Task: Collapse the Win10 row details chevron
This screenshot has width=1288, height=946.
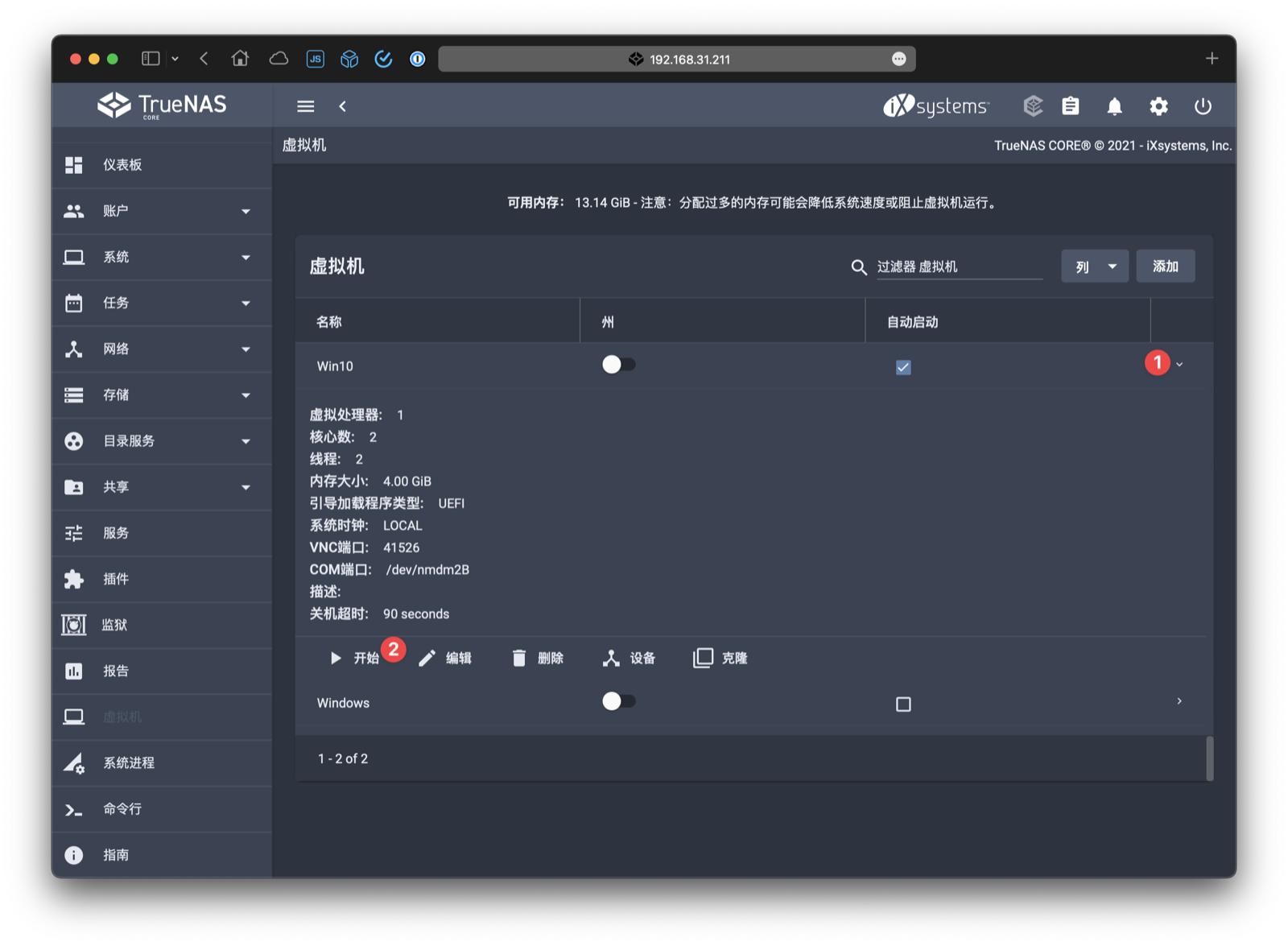Action: [1179, 364]
